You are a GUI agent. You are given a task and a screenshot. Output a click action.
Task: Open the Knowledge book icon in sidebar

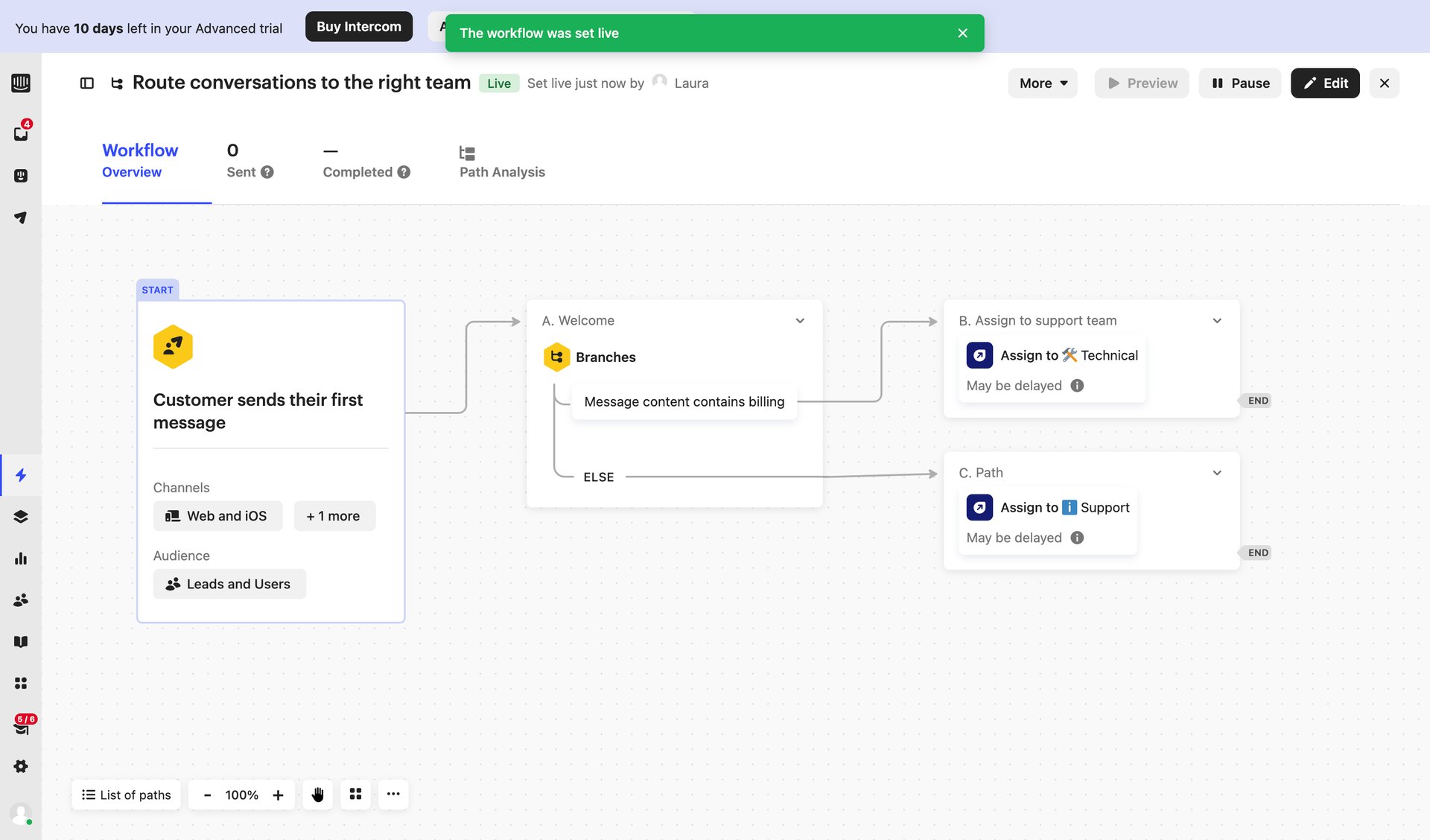click(x=22, y=641)
